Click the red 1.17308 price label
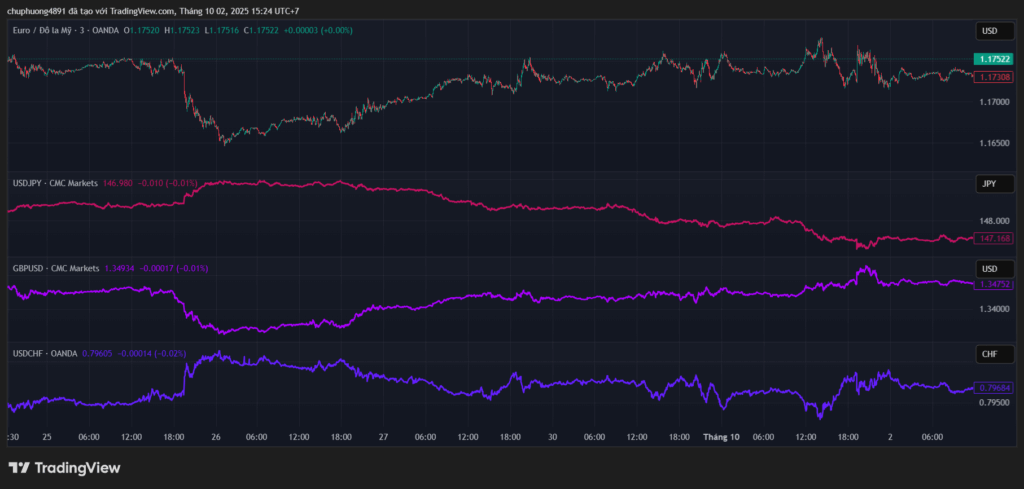This screenshot has height=489, width=1024. tap(993, 77)
